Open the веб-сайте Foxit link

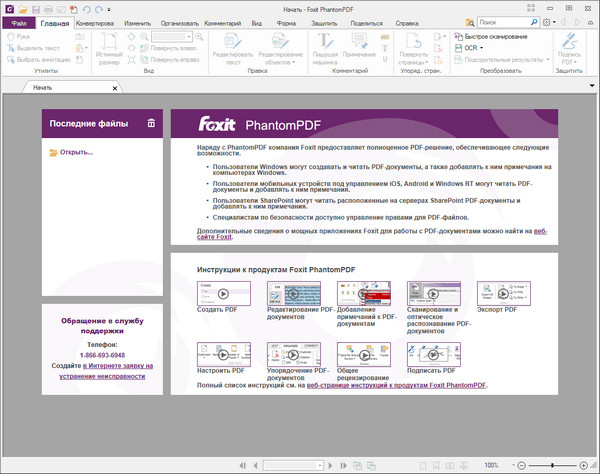pos(215,237)
